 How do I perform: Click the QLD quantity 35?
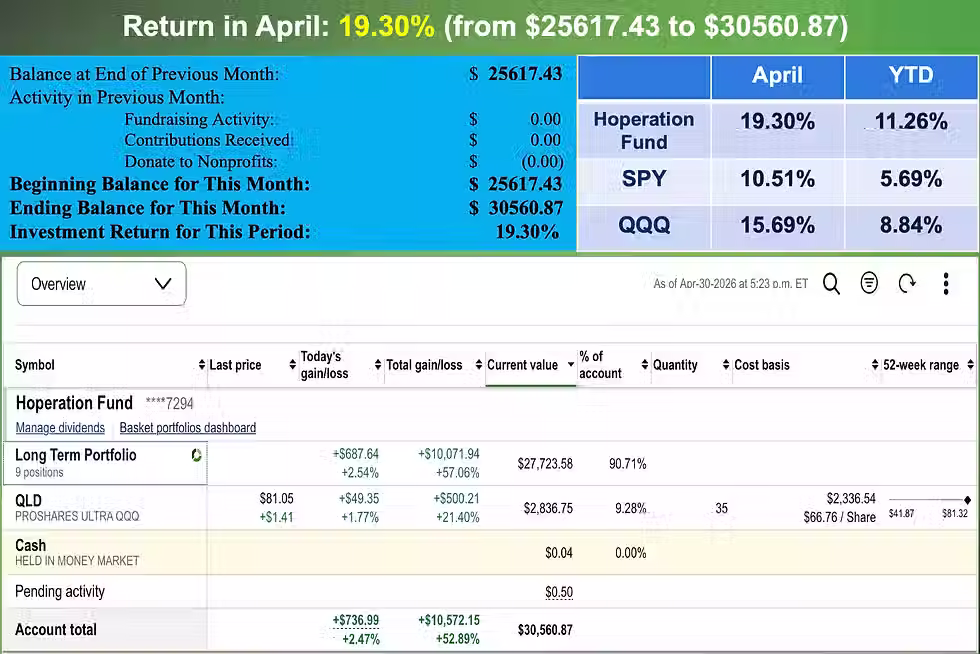click(721, 508)
